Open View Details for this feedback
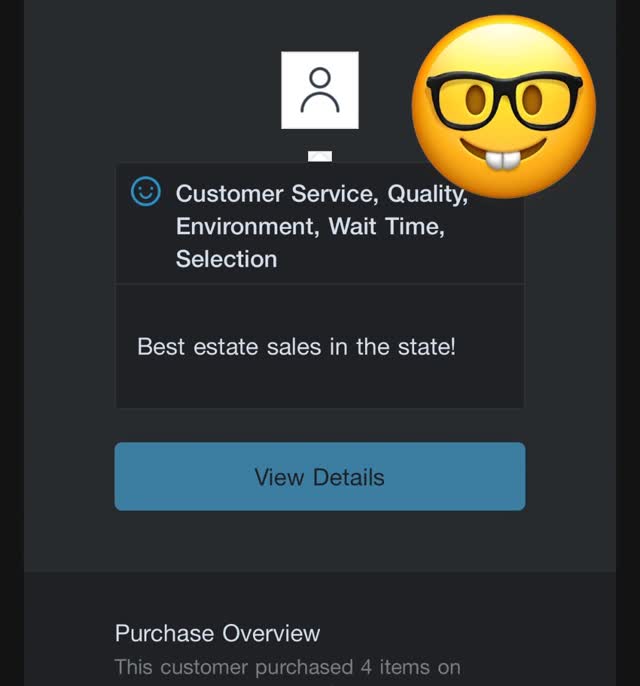 320,476
